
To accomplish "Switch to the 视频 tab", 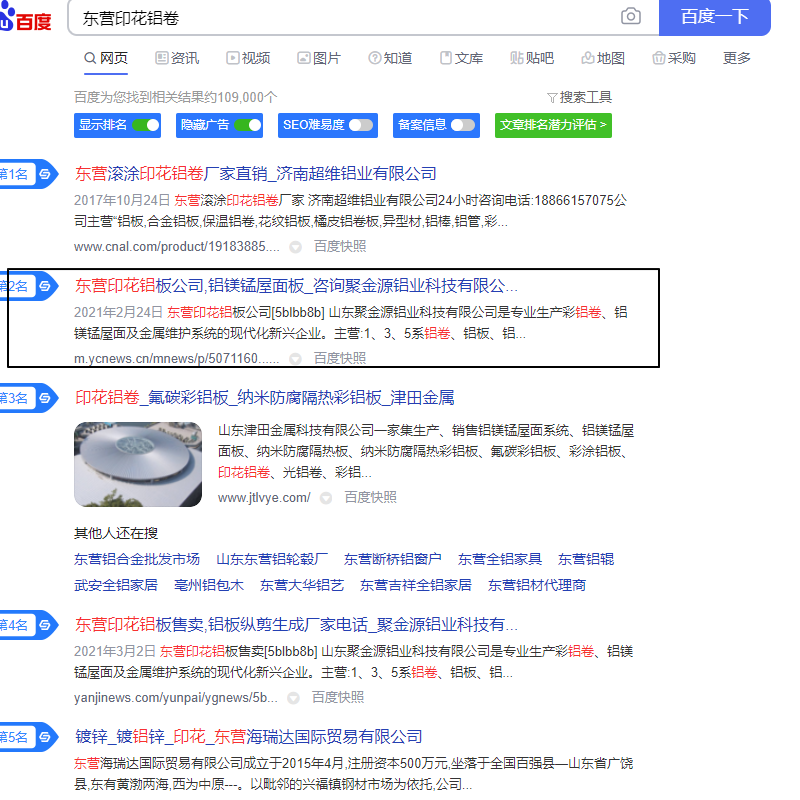I will [x=248, y=58].
